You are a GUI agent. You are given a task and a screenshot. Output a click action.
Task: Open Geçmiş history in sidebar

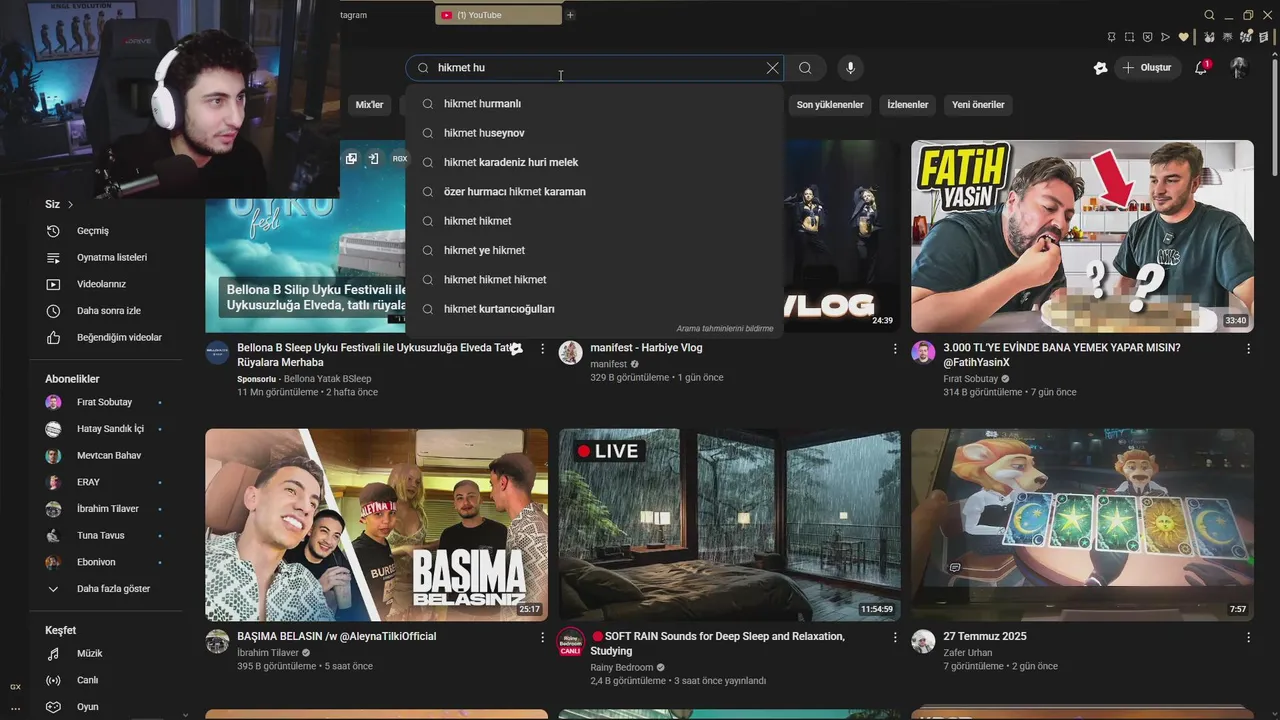click(x=105, y=231)
